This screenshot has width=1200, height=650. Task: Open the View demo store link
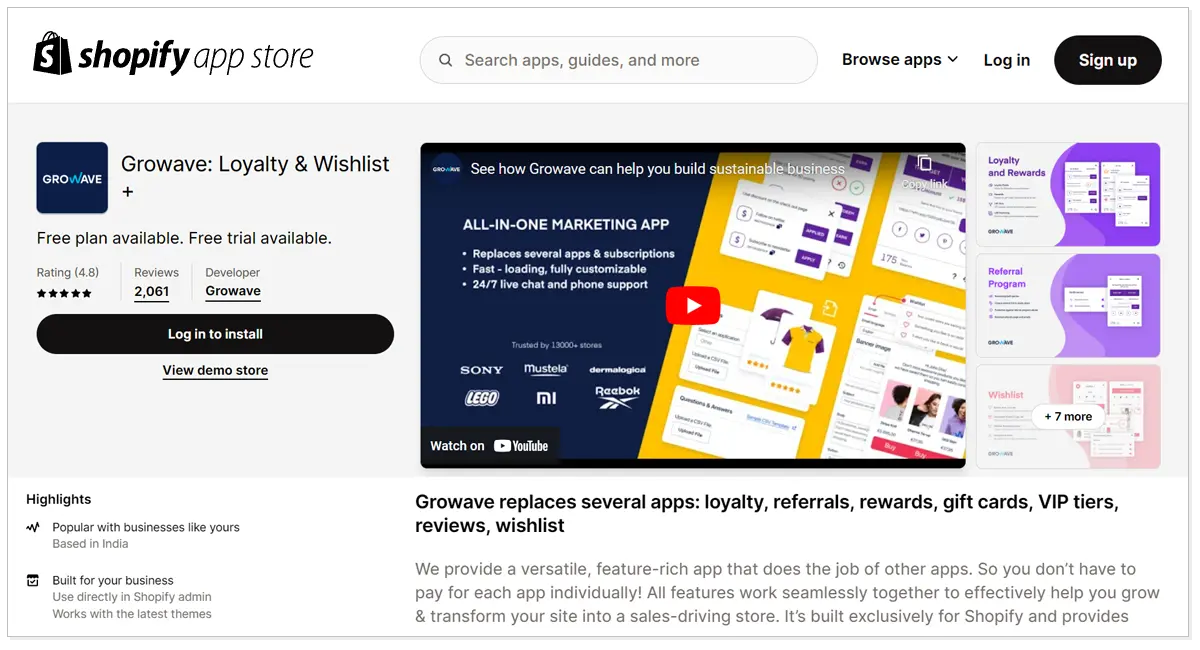click(215, 370)
